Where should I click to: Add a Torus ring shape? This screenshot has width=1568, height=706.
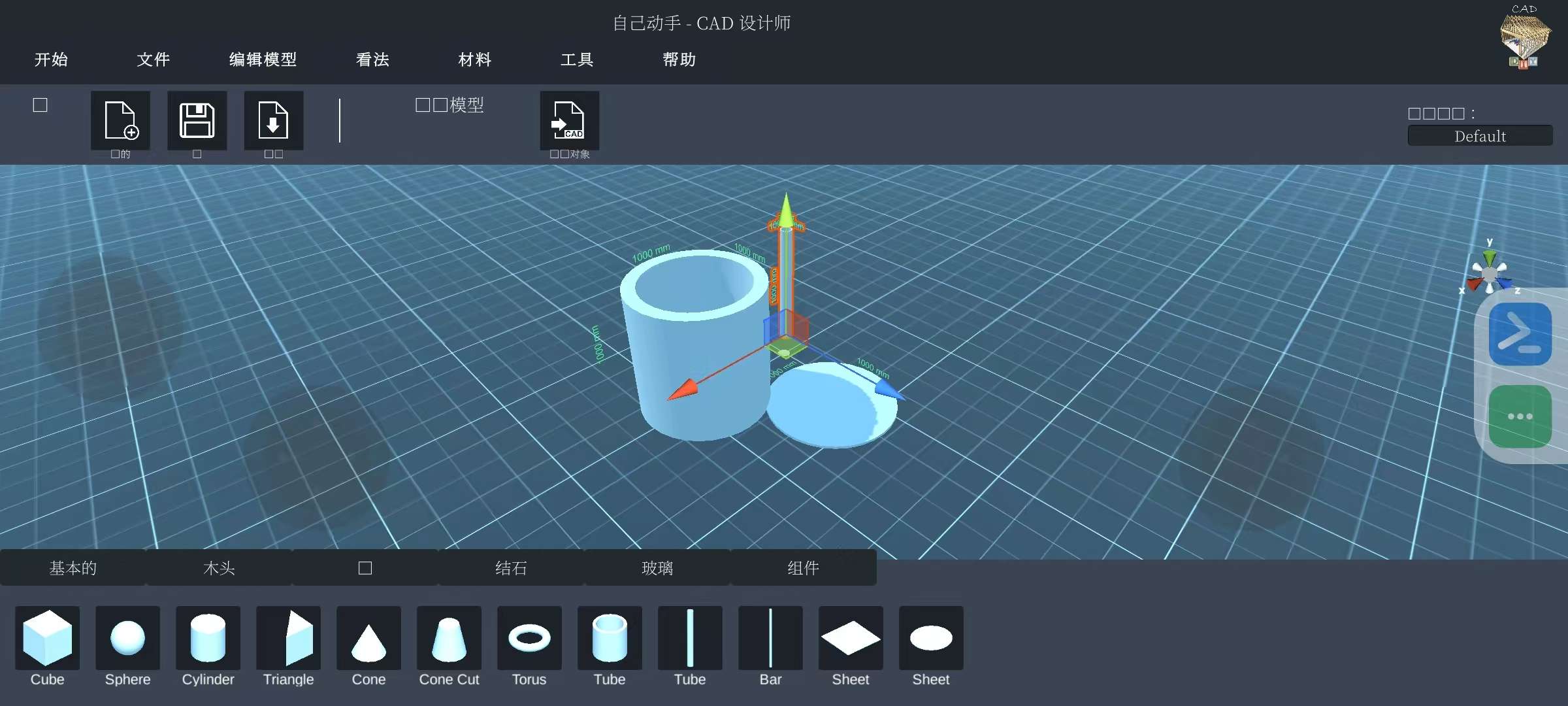click(x=529, y=637)
